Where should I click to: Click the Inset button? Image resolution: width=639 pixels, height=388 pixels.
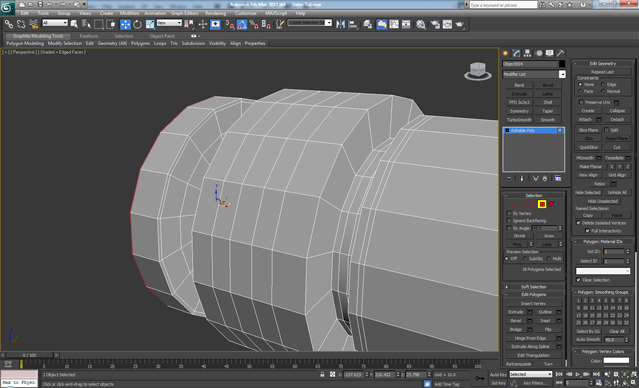545,321
